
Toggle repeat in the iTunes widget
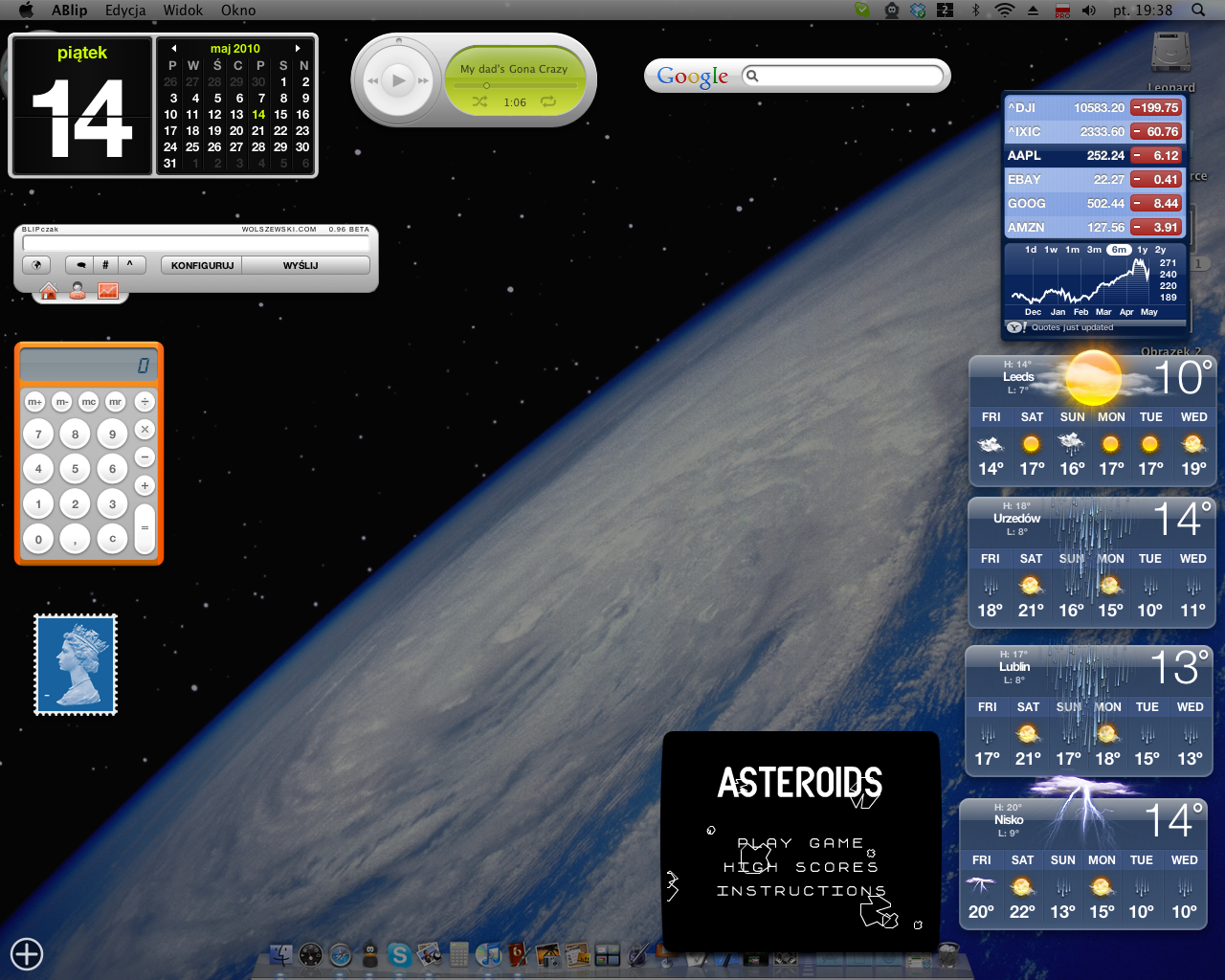pos(548,101)
